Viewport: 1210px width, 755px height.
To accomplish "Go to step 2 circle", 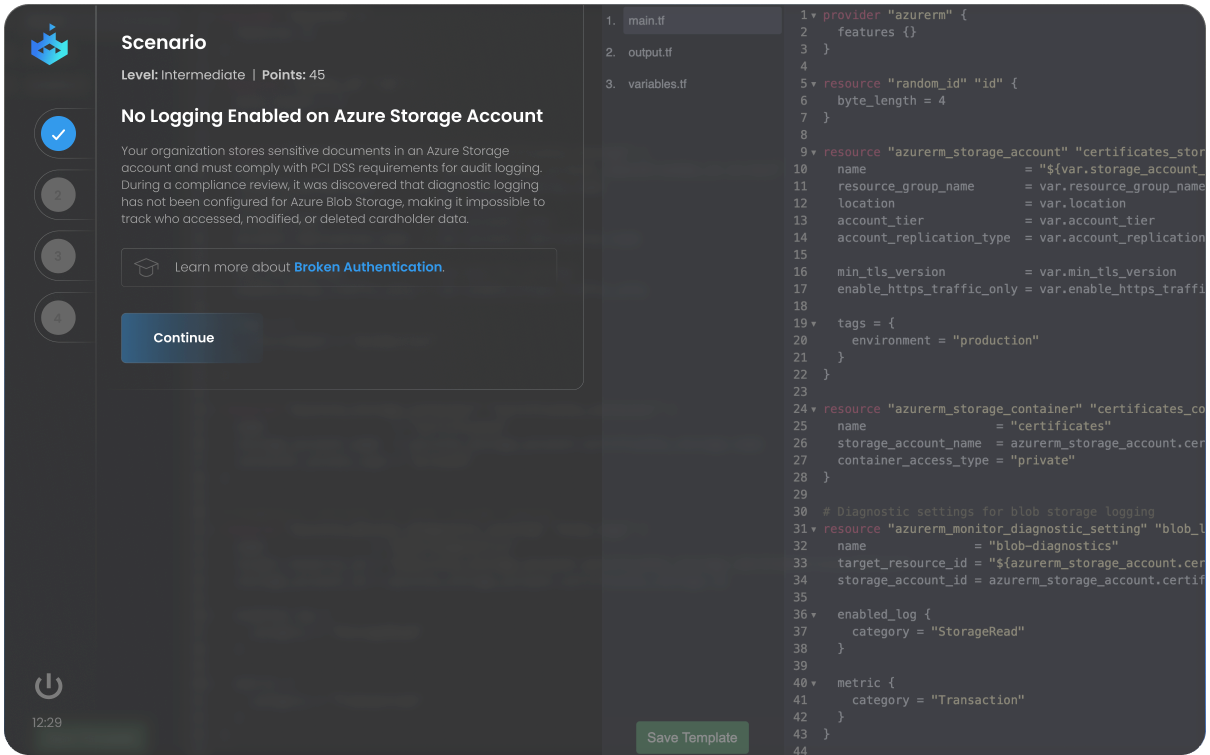I will click(x=58, y=196).
